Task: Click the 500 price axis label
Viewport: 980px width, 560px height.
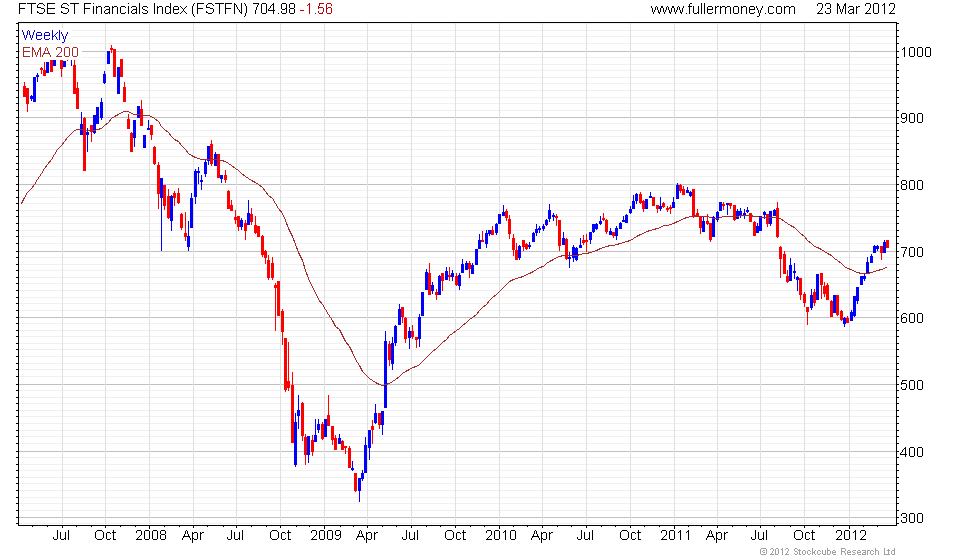Action: click(x=912, y=386)
